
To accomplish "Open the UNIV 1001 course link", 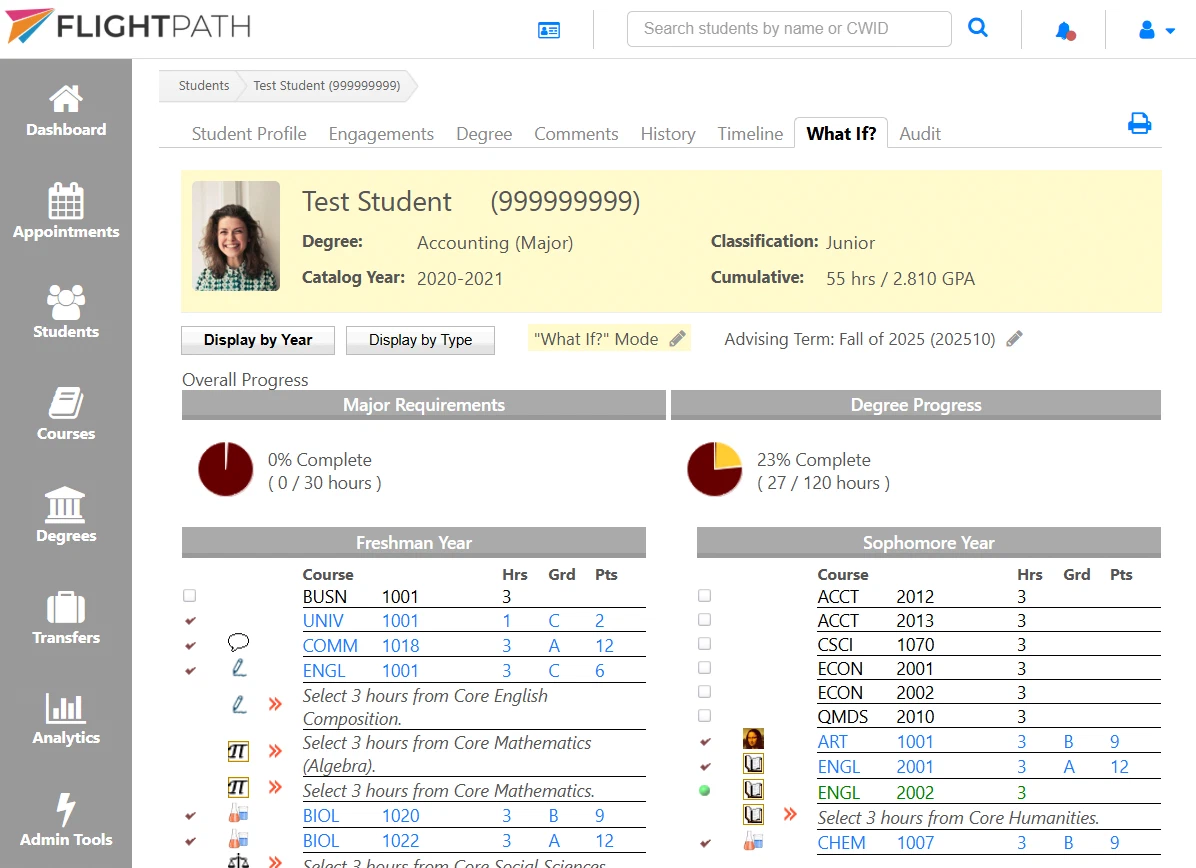I will click(361, 621).
